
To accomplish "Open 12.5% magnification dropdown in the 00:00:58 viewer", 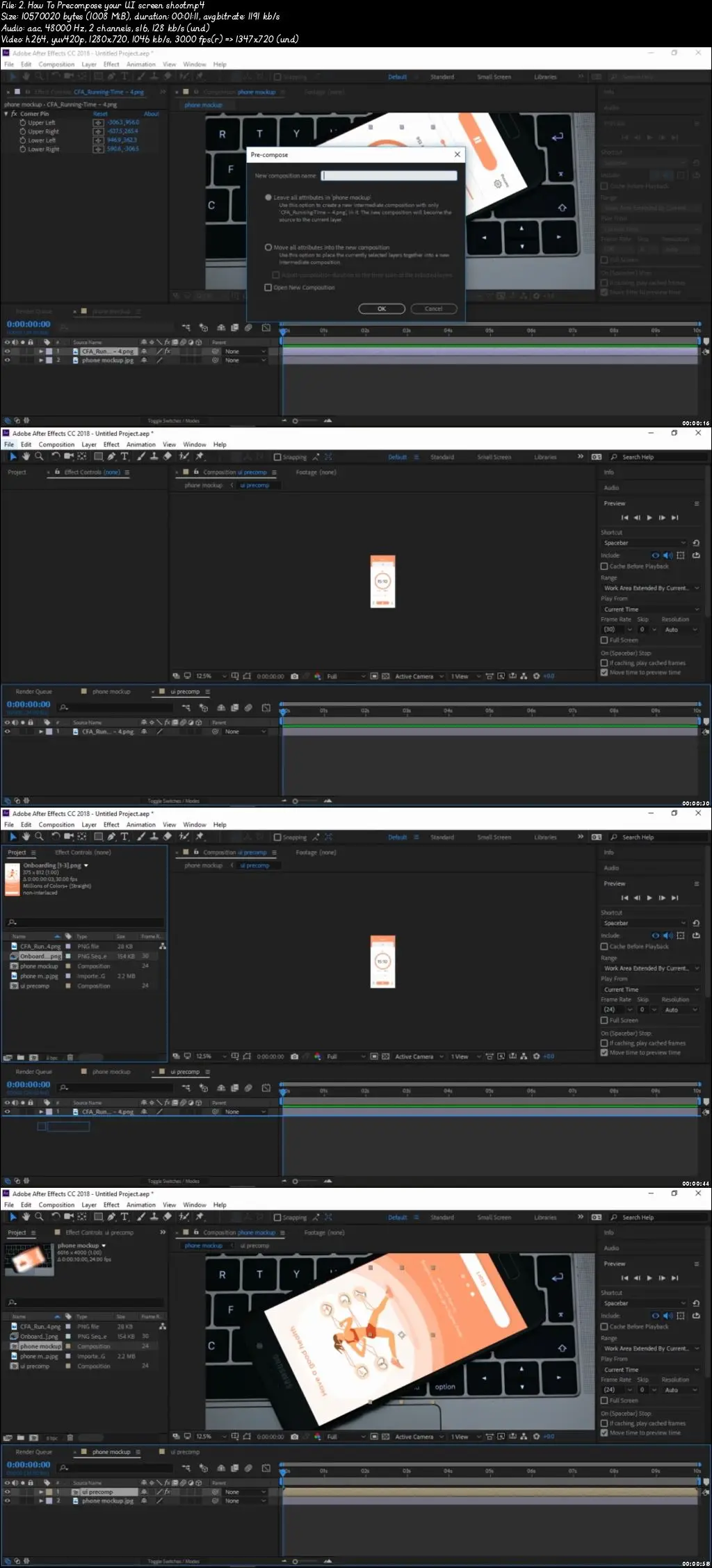I will [x=211, y=1437].
